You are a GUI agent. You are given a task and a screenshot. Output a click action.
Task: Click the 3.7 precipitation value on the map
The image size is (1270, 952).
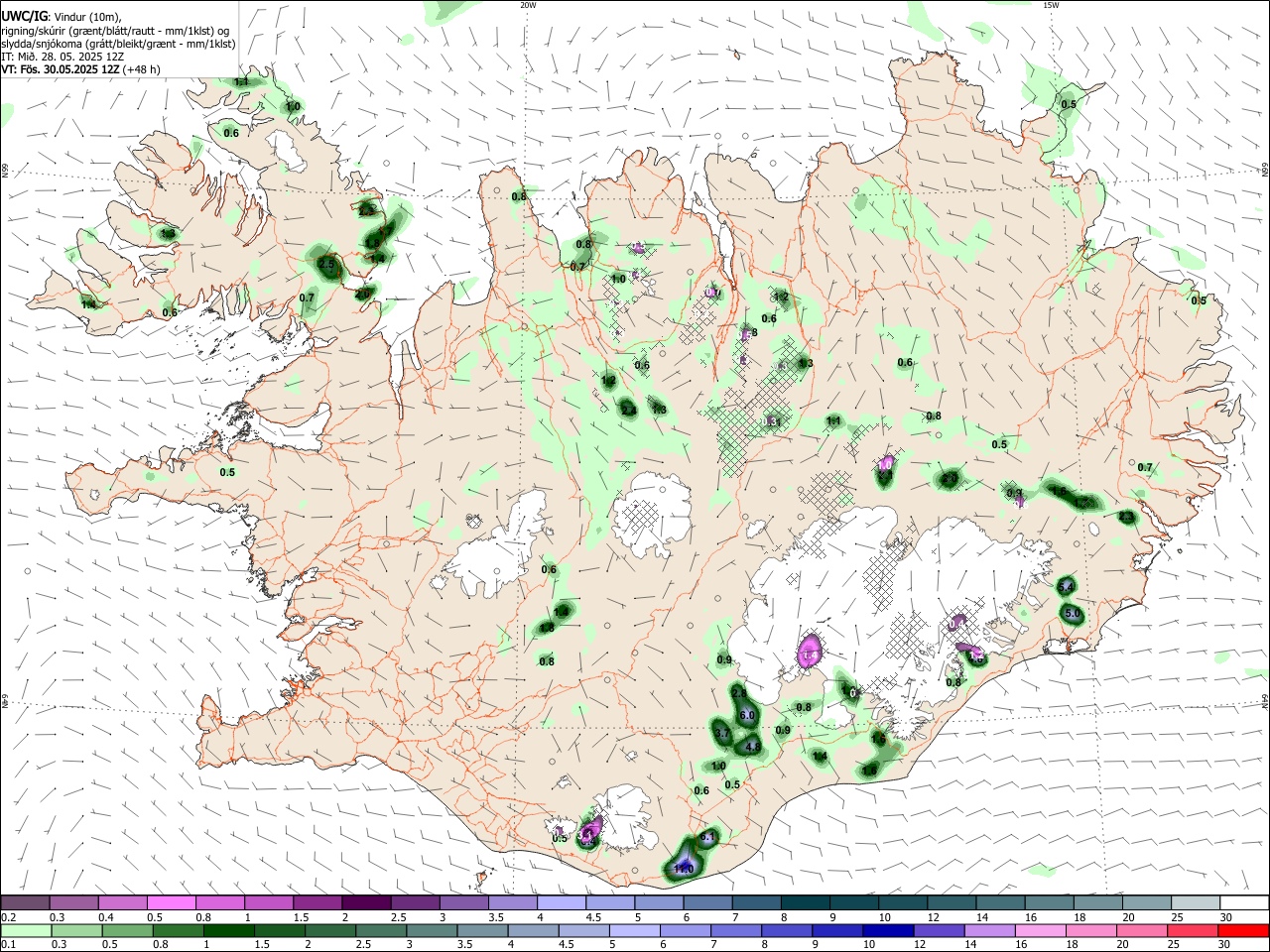tap(722, 733)
